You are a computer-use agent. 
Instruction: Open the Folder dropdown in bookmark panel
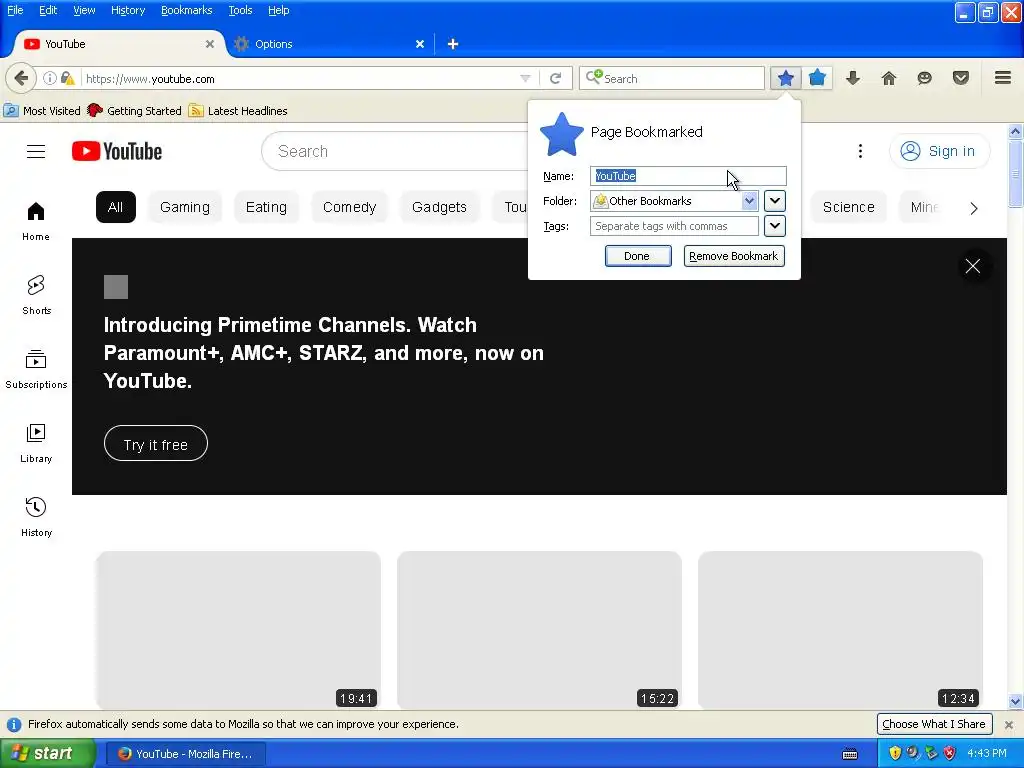[x=674, y=201]
